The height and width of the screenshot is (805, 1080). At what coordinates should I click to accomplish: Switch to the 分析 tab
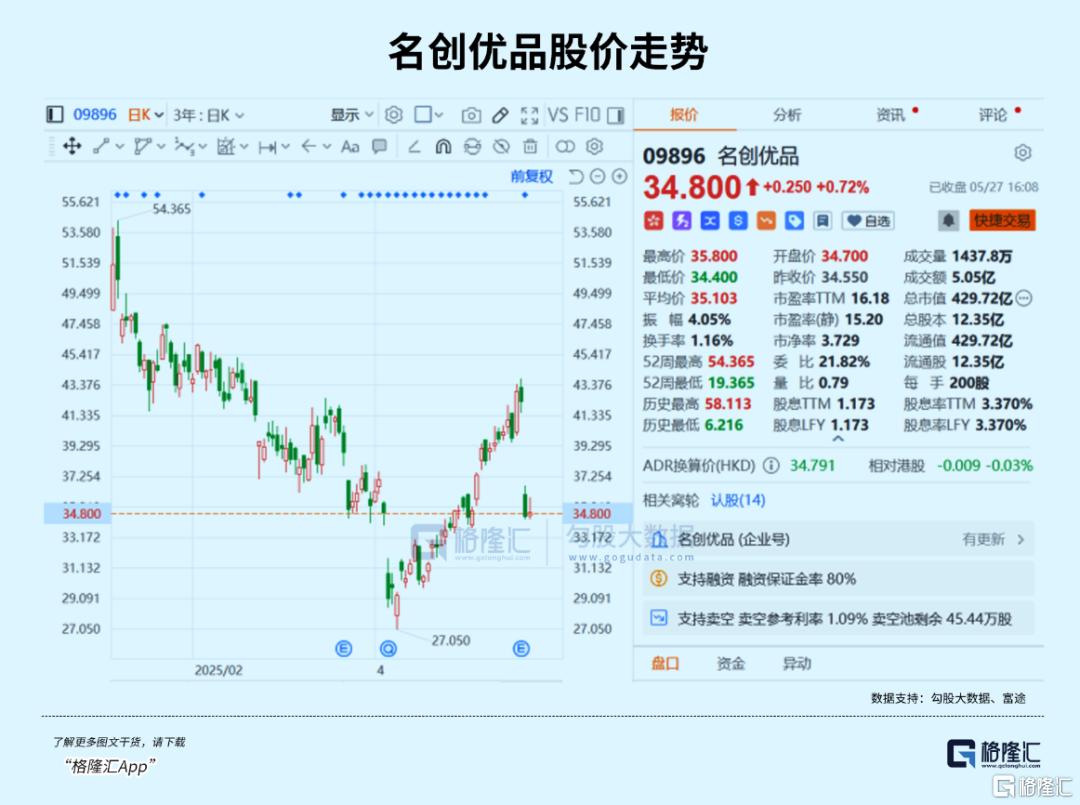[x=787, y=115]
